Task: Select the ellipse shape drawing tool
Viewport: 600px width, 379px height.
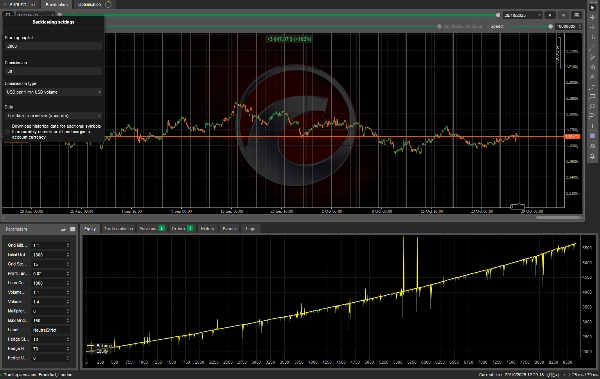Action: click(592, 106)
